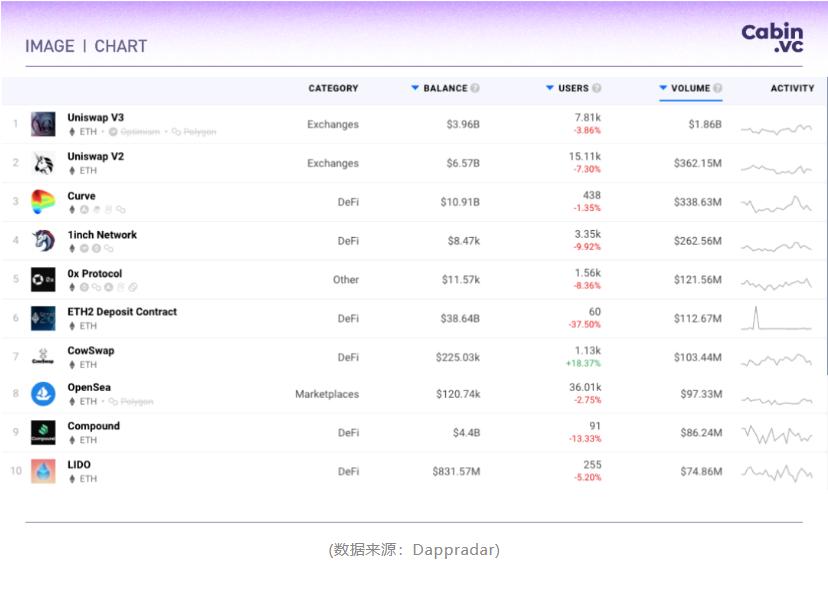The height and width of the screenshot is (591, 828).
Task: Click the OpenSea blue ship icon
Action: [43, 394]
